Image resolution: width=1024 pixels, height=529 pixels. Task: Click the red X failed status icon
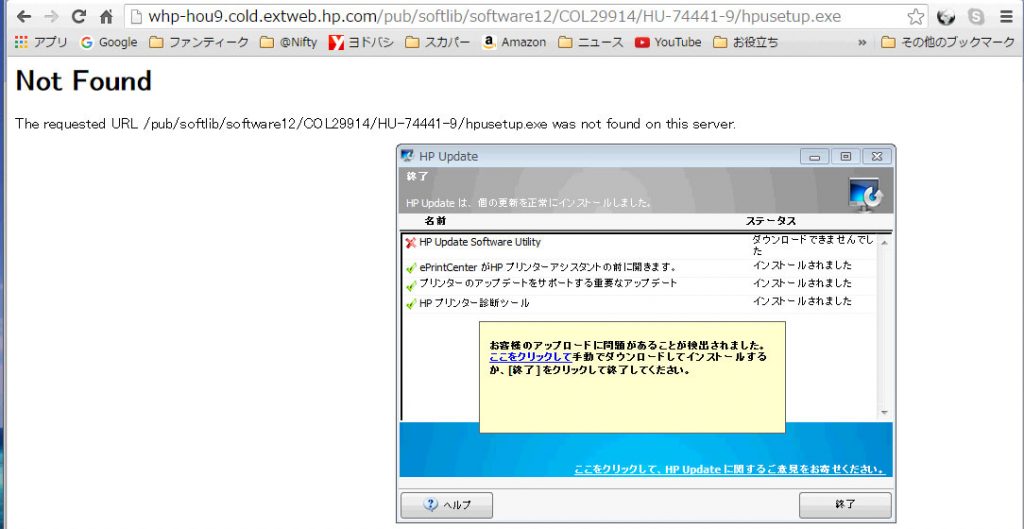pos(411,243)
